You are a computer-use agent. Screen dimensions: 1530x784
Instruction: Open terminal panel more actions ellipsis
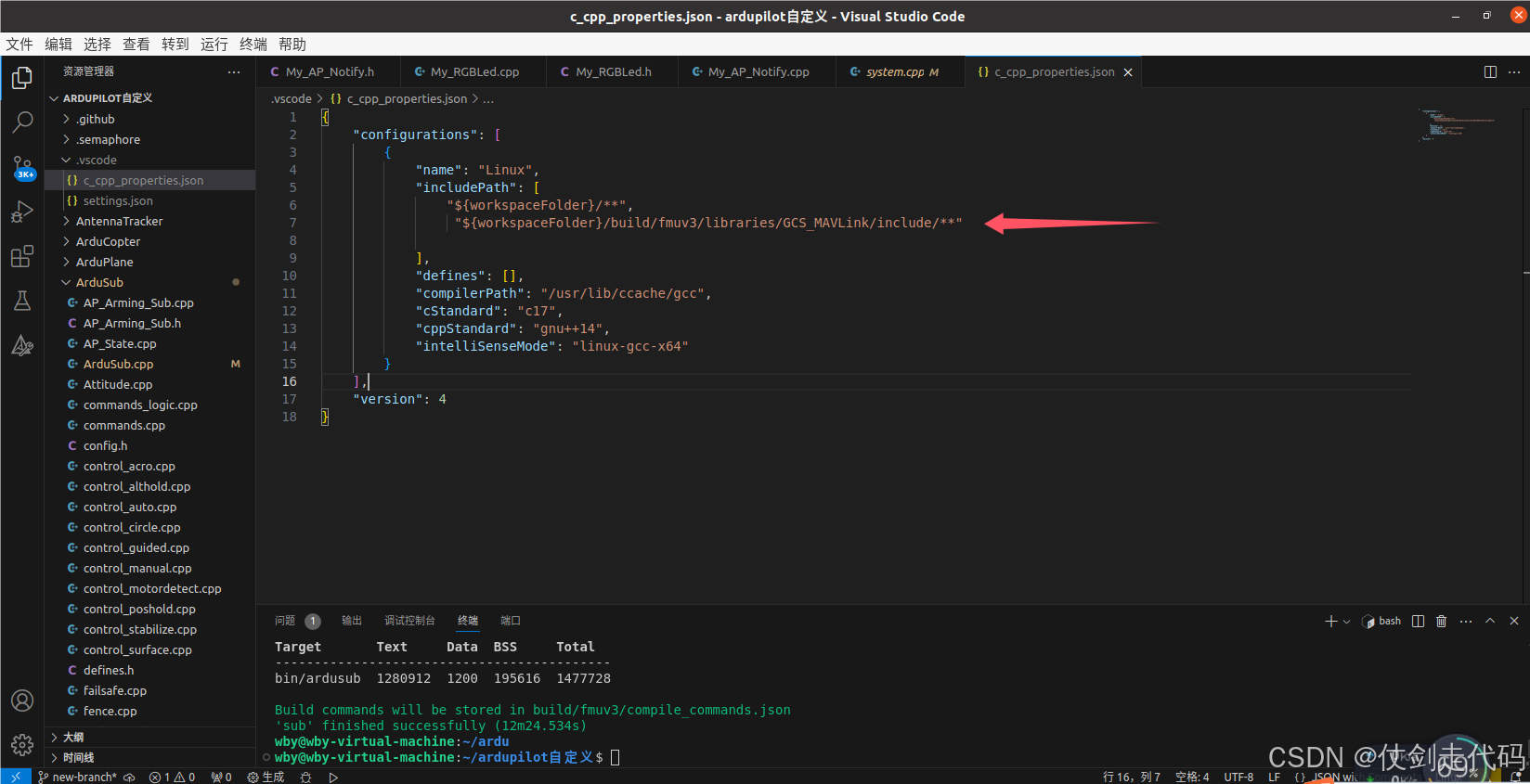coord(1466,621)
